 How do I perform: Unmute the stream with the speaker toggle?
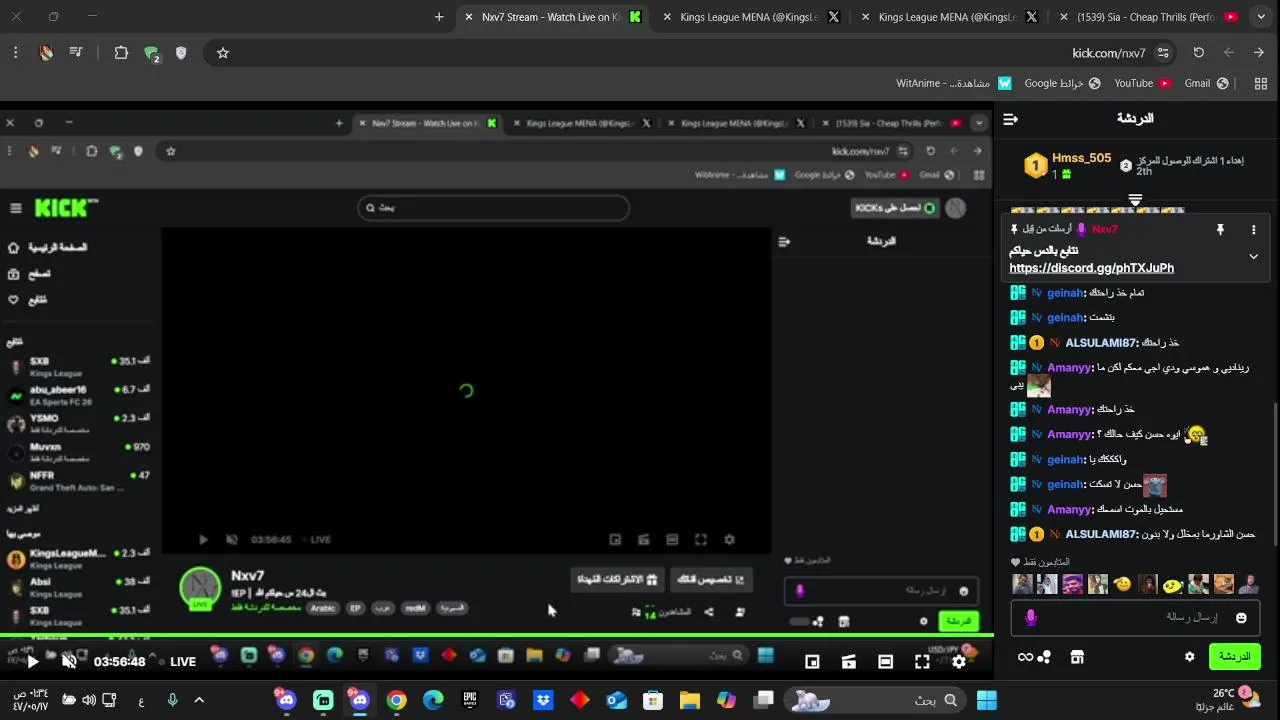point(69,661)
